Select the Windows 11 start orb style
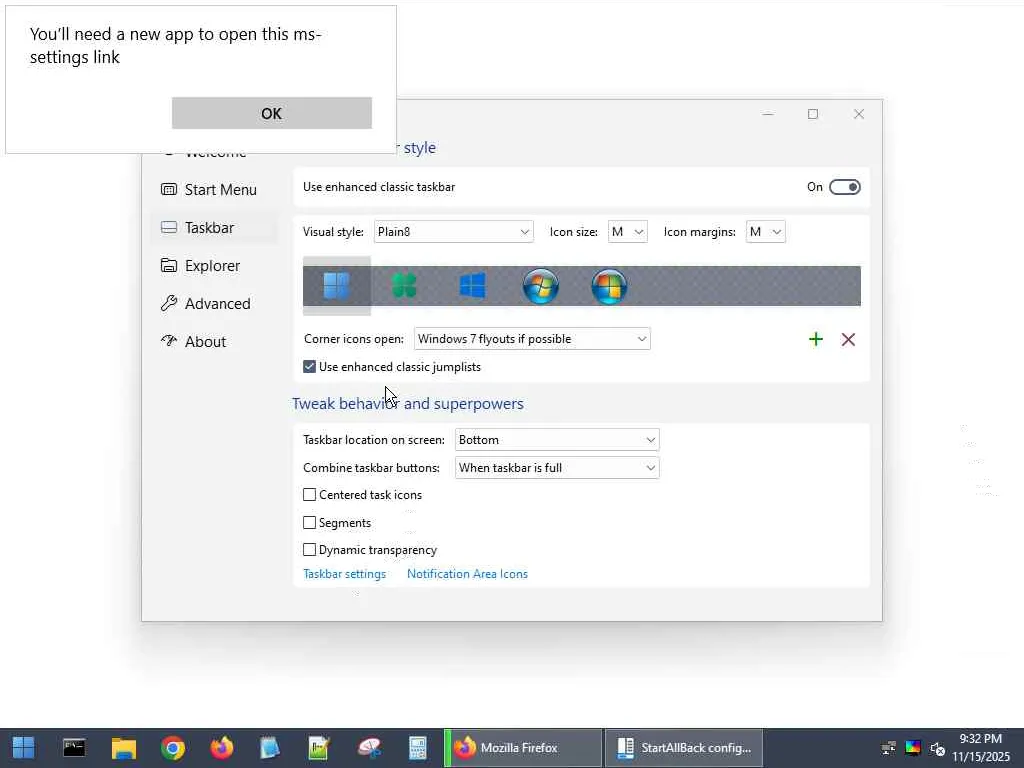This screenshot has width=1024, height=768. pos(336,285)
